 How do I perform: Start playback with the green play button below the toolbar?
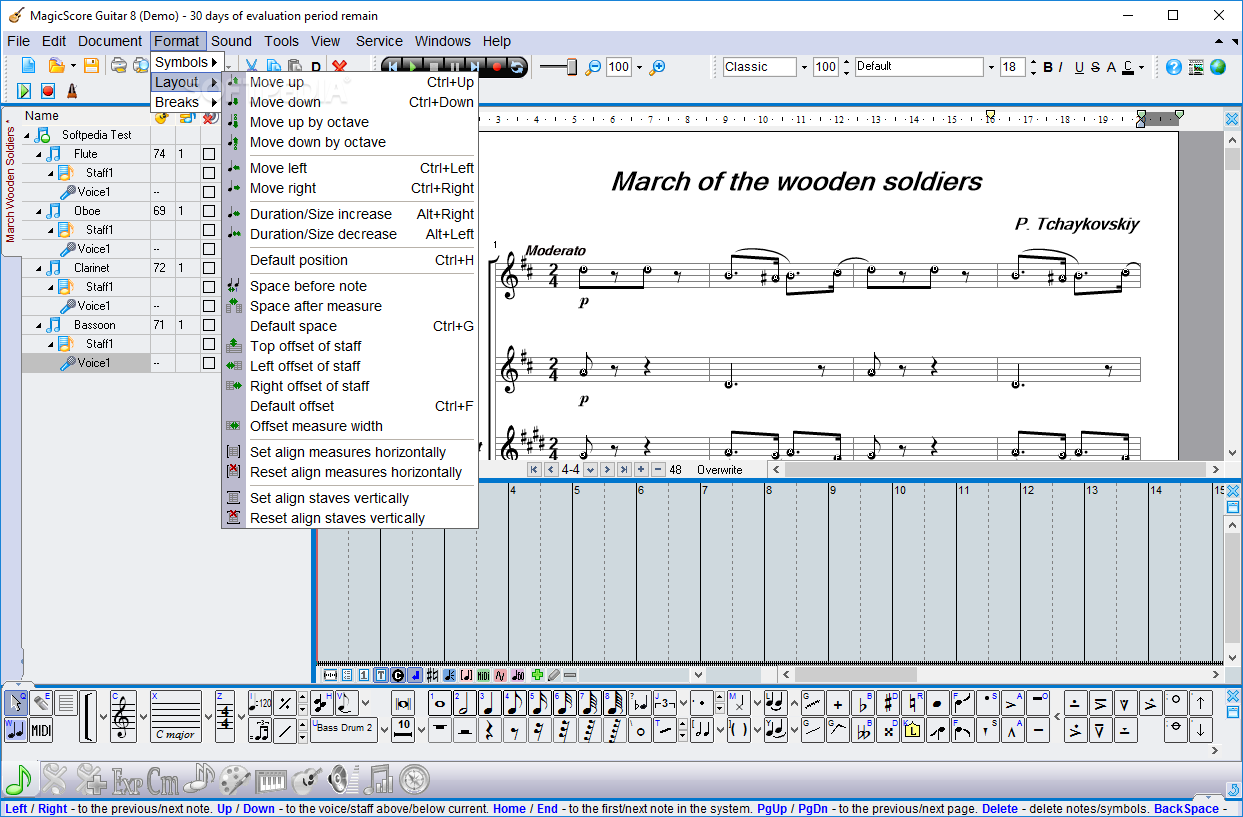24,91
